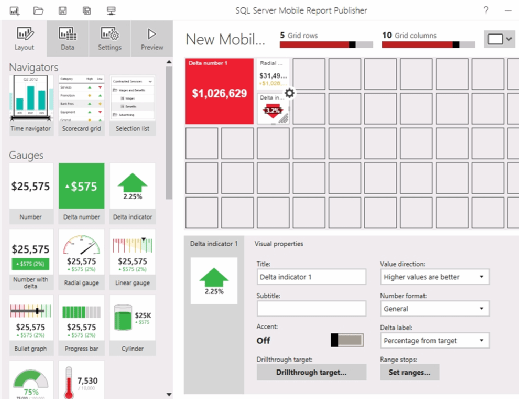
Task: Expand the Delta label dropdown
Action: coord(435,341)
